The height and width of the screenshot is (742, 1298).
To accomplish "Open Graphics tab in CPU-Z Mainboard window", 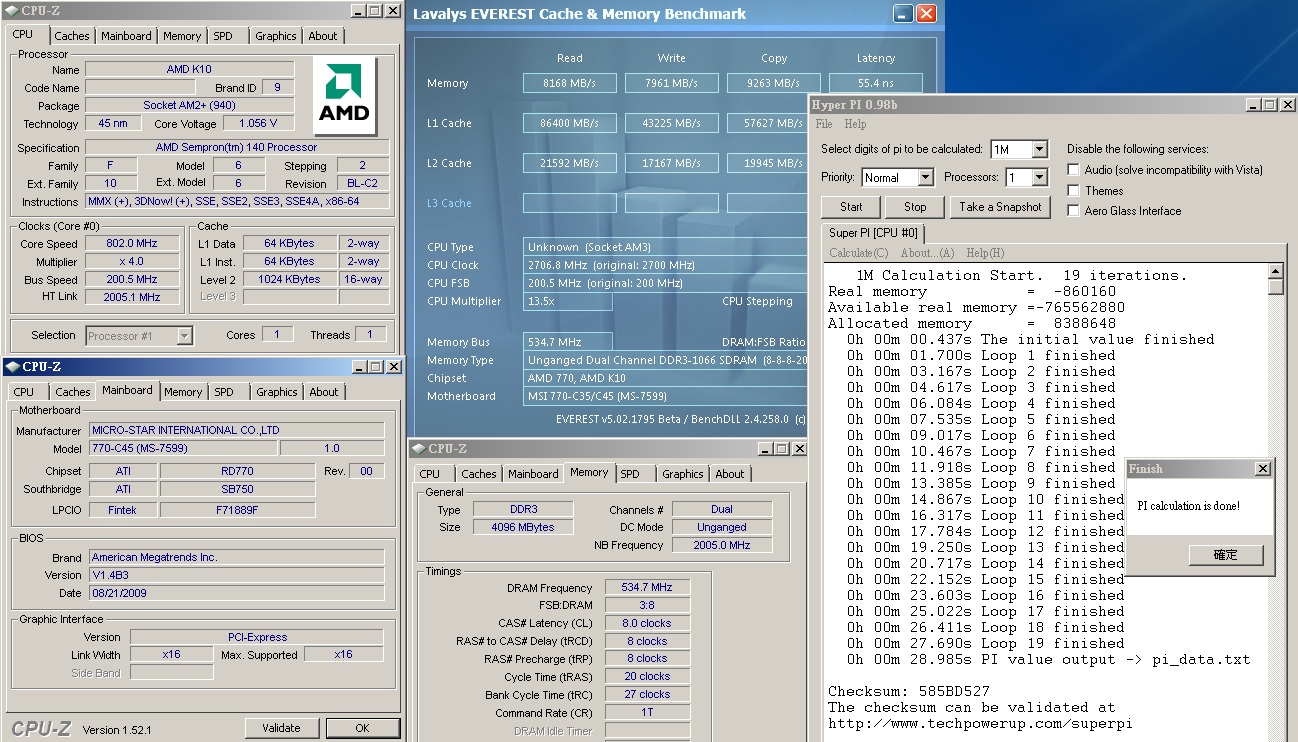I will tap(277, 392).
